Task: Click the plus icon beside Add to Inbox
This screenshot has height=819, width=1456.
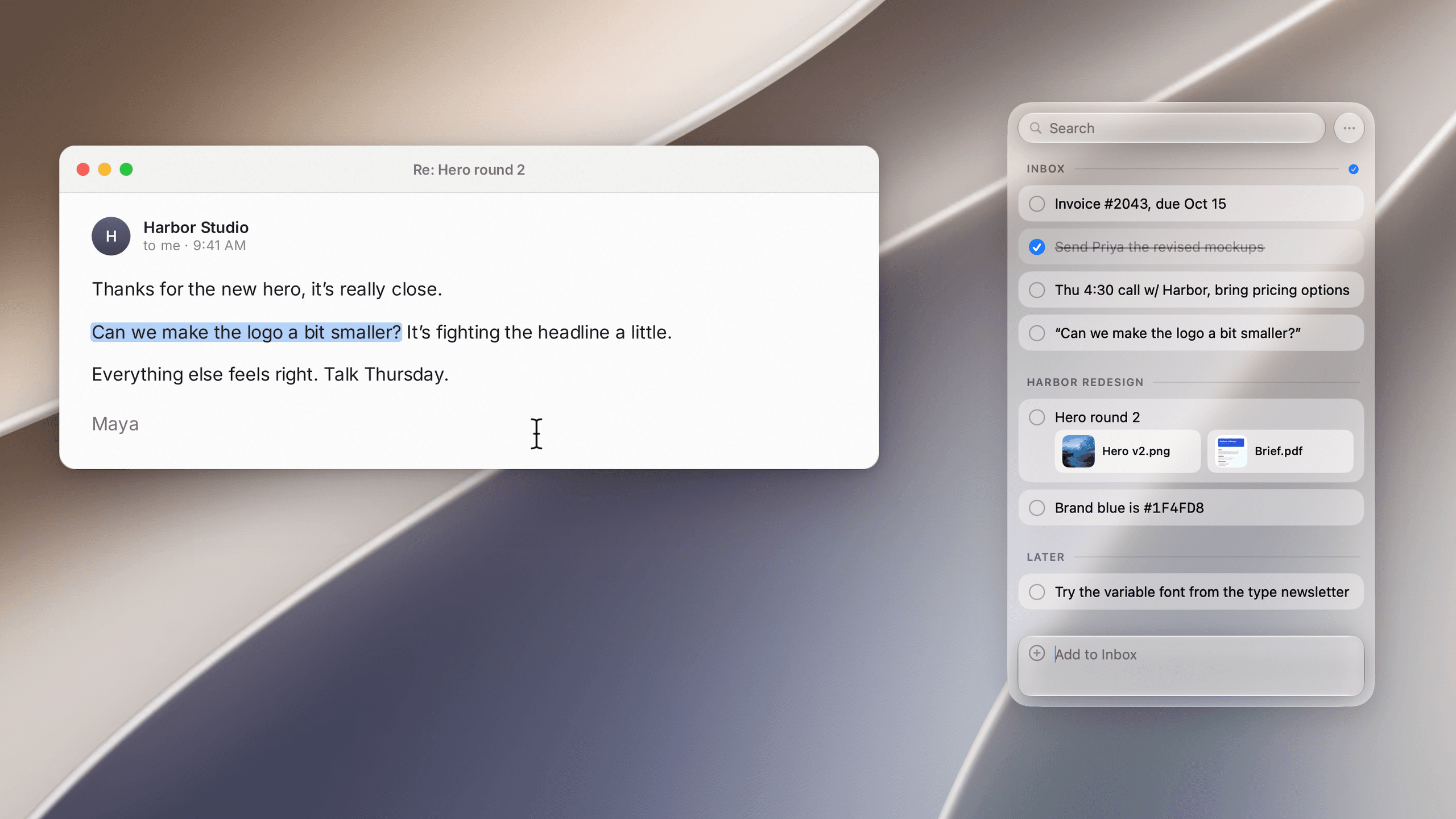Action: 1037,653
